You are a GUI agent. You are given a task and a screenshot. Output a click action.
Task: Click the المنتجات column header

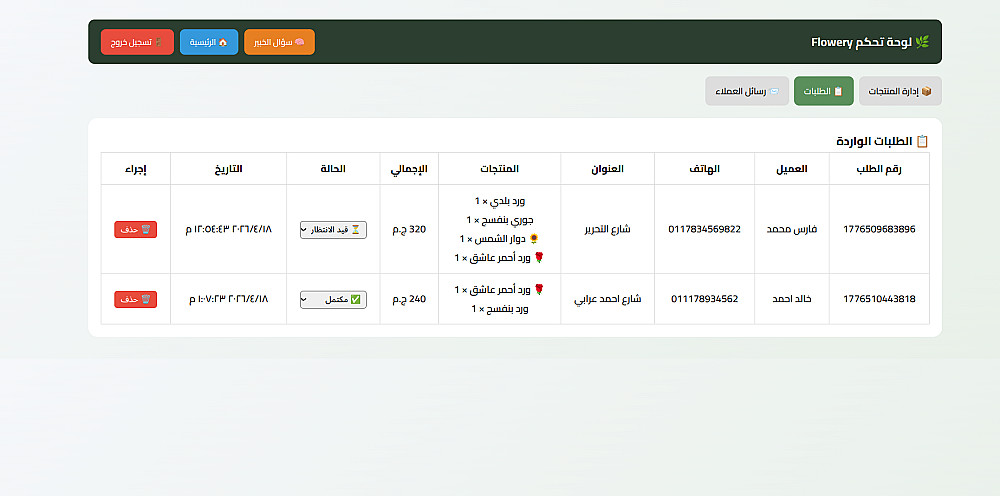click(x=499, y=169)
